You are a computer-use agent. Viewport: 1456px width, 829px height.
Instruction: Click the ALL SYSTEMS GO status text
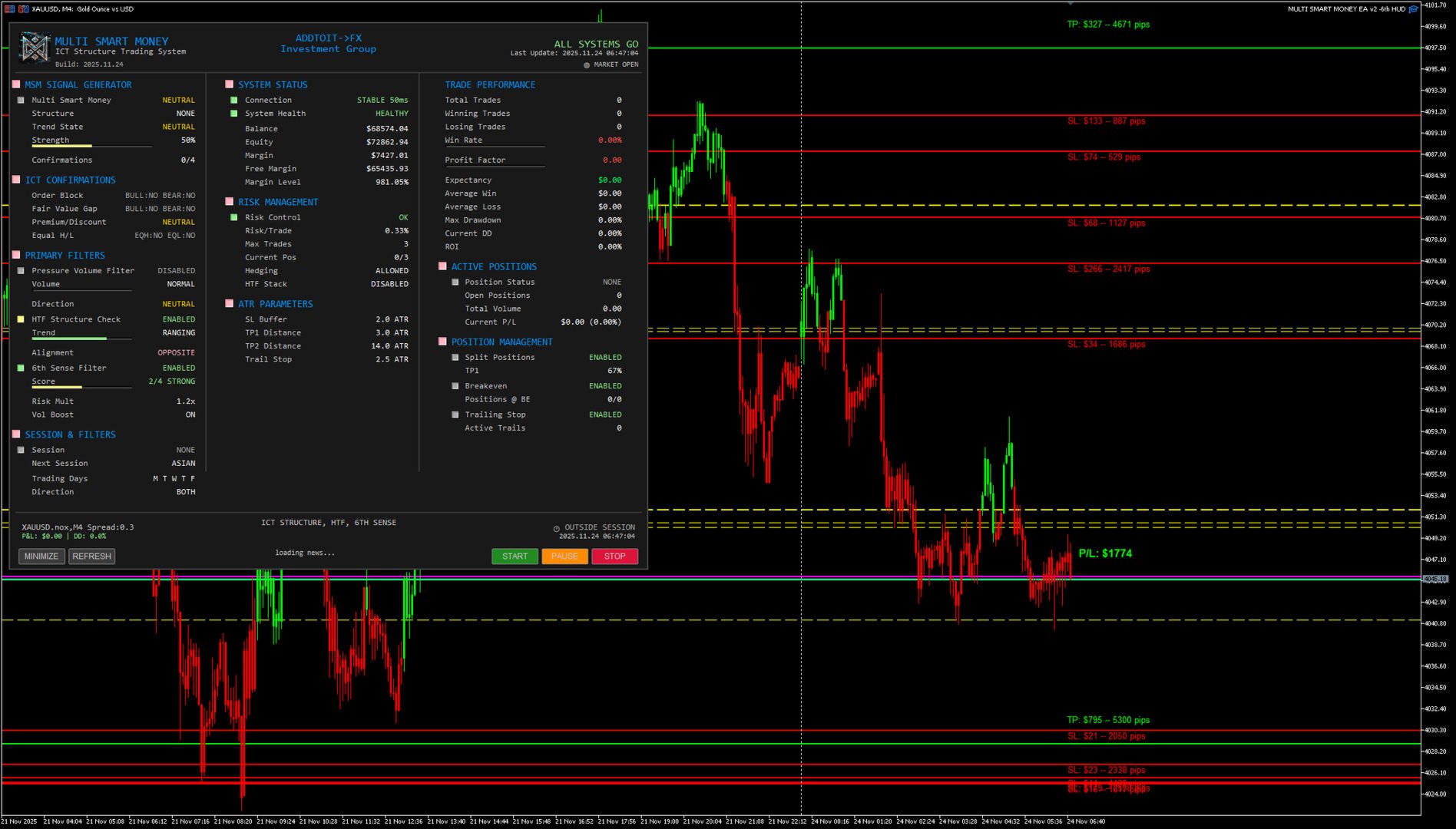click(x=596, y=45)
